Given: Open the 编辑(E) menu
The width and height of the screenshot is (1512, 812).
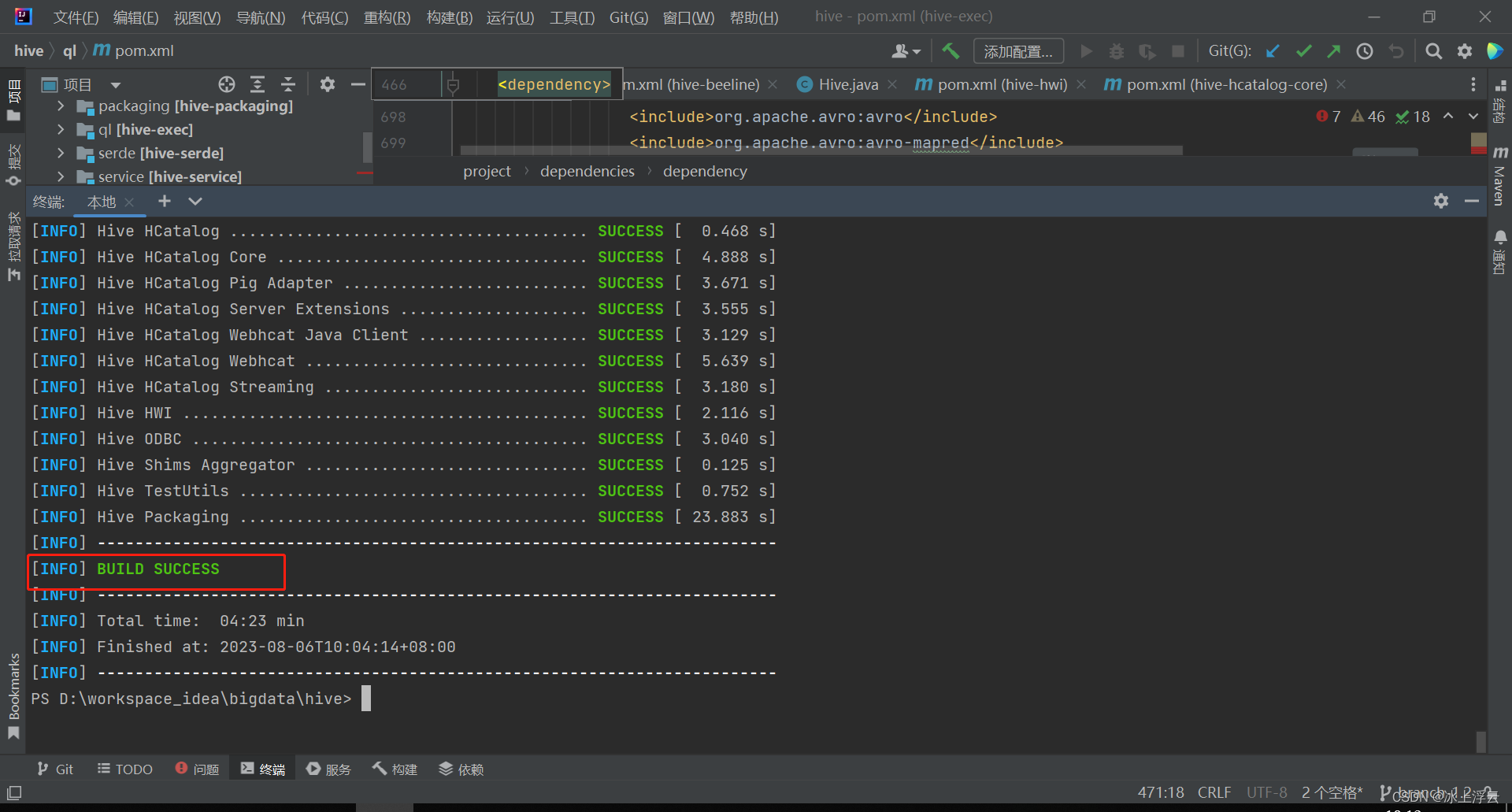Looking at the screenshot, I should coord(135,17).
